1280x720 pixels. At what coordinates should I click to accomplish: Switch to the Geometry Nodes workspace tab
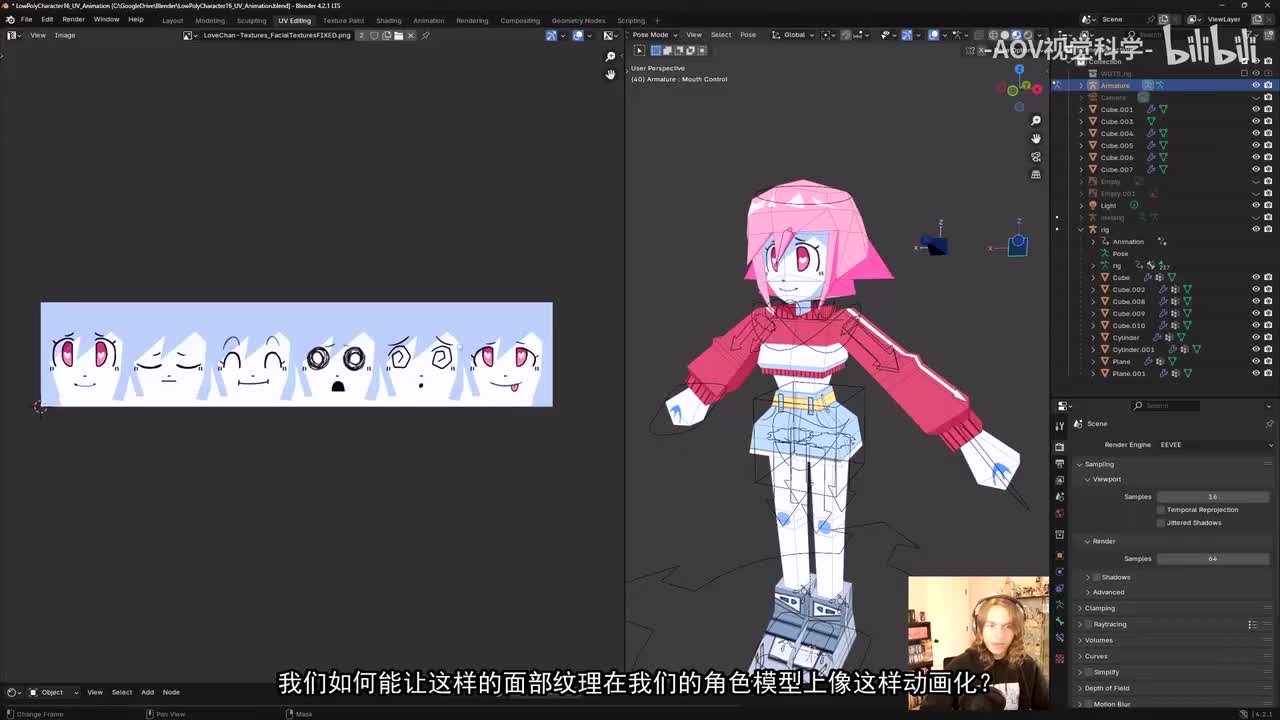point(578,20)
